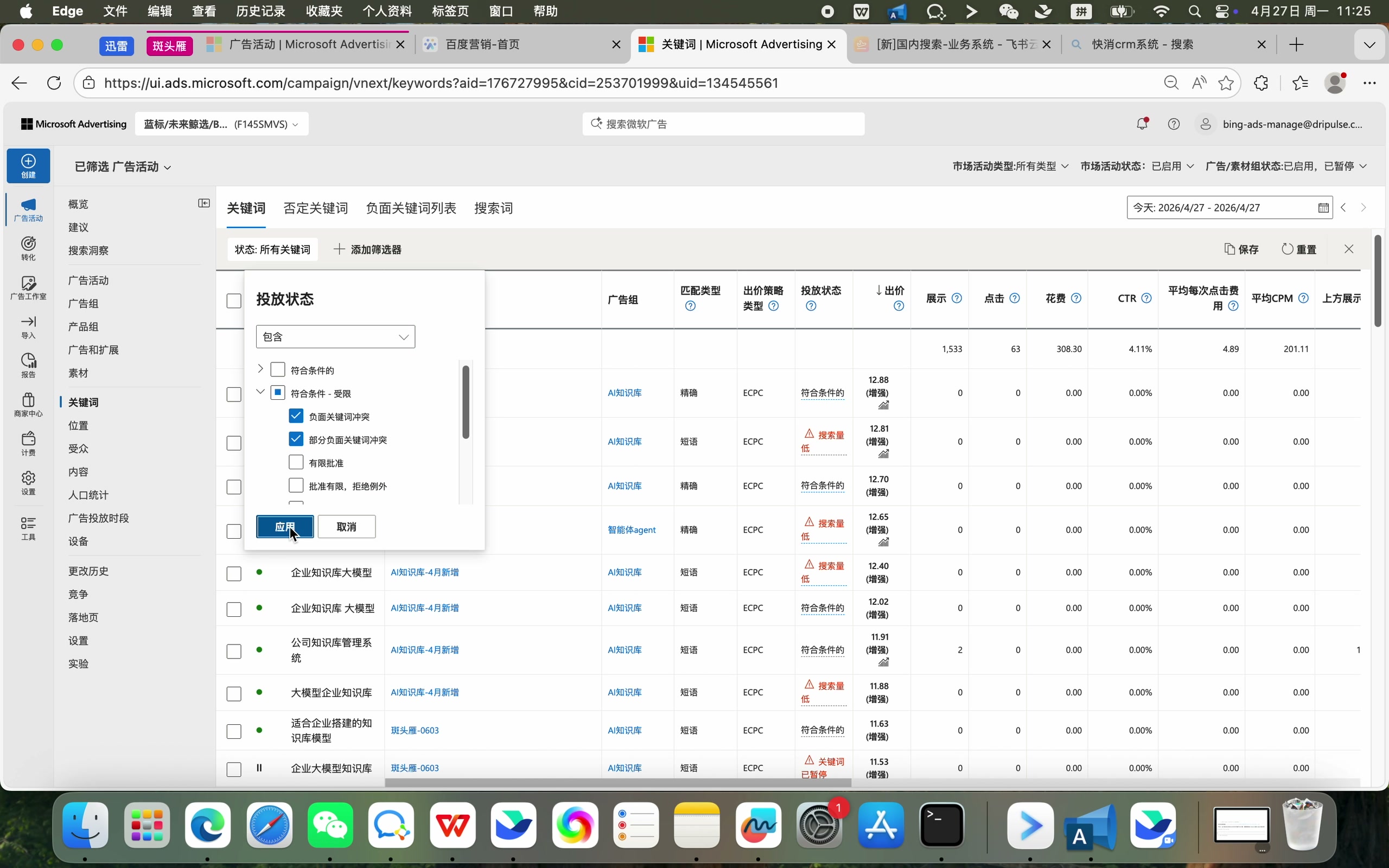
Task: Open the 报告 reports icon
Action: click(x=28, y=366)
